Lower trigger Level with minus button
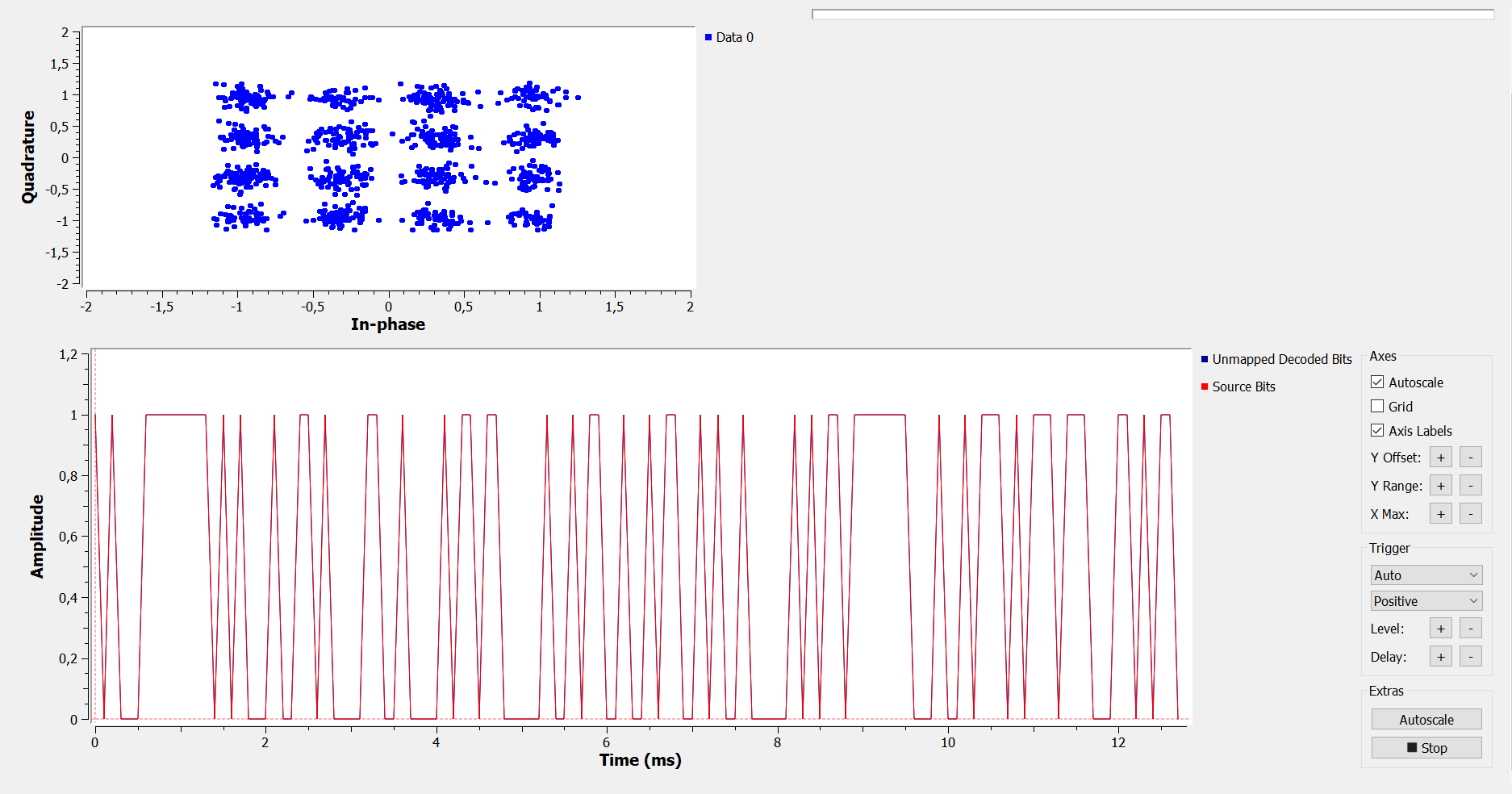Image resolution: width=1512 pixels, height=794 pixels. point(1471,629)
